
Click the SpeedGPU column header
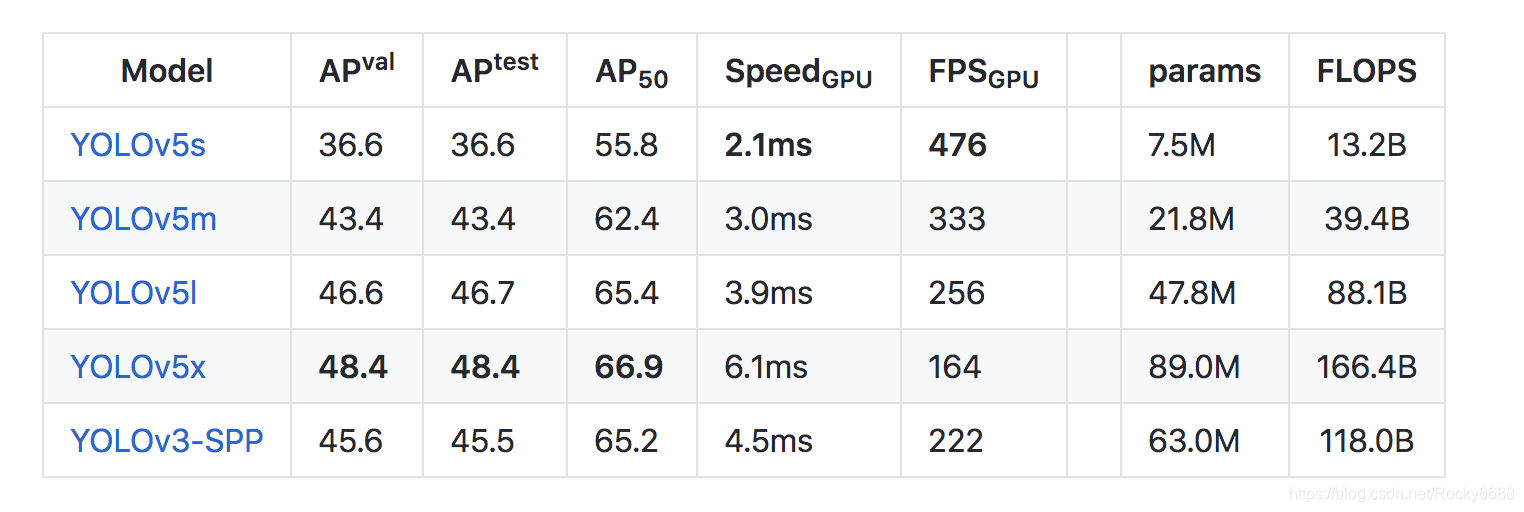click(x=799, y=73)
